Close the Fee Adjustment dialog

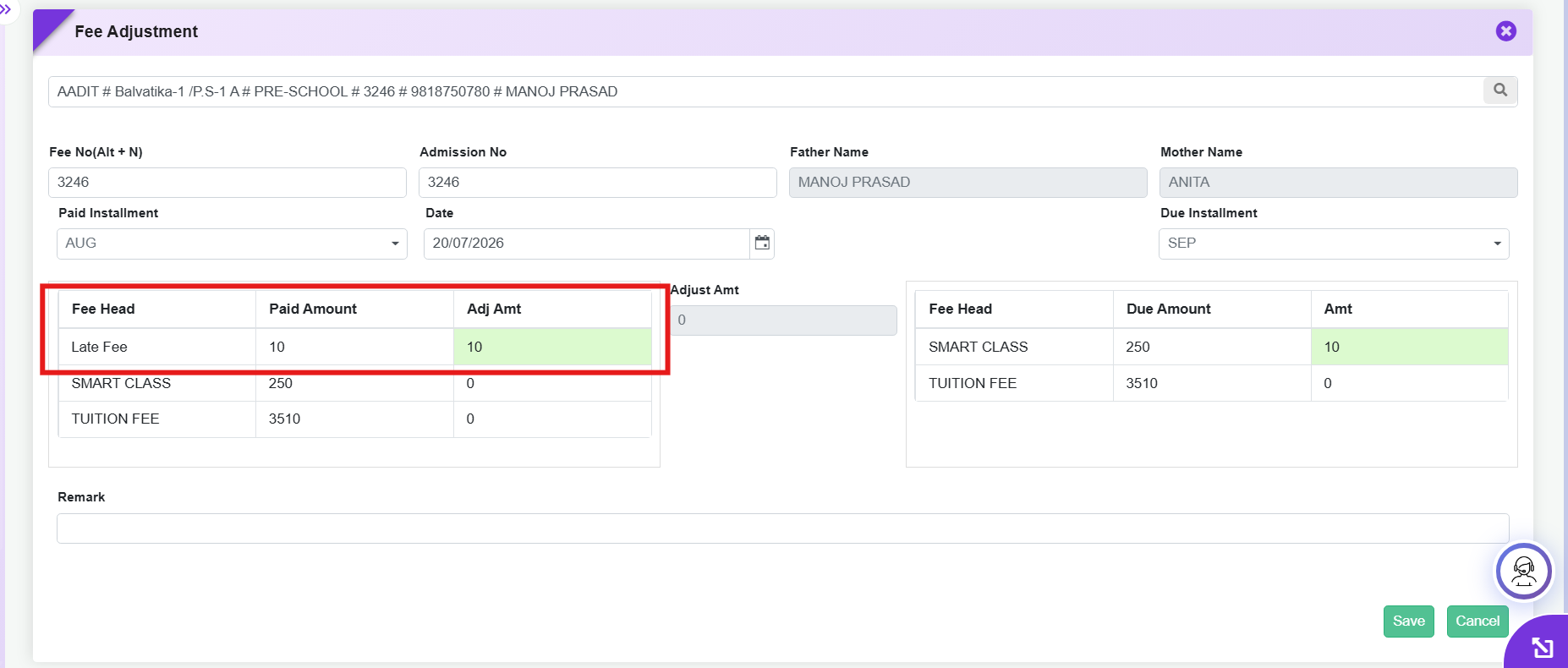(x=1505, y=31)
